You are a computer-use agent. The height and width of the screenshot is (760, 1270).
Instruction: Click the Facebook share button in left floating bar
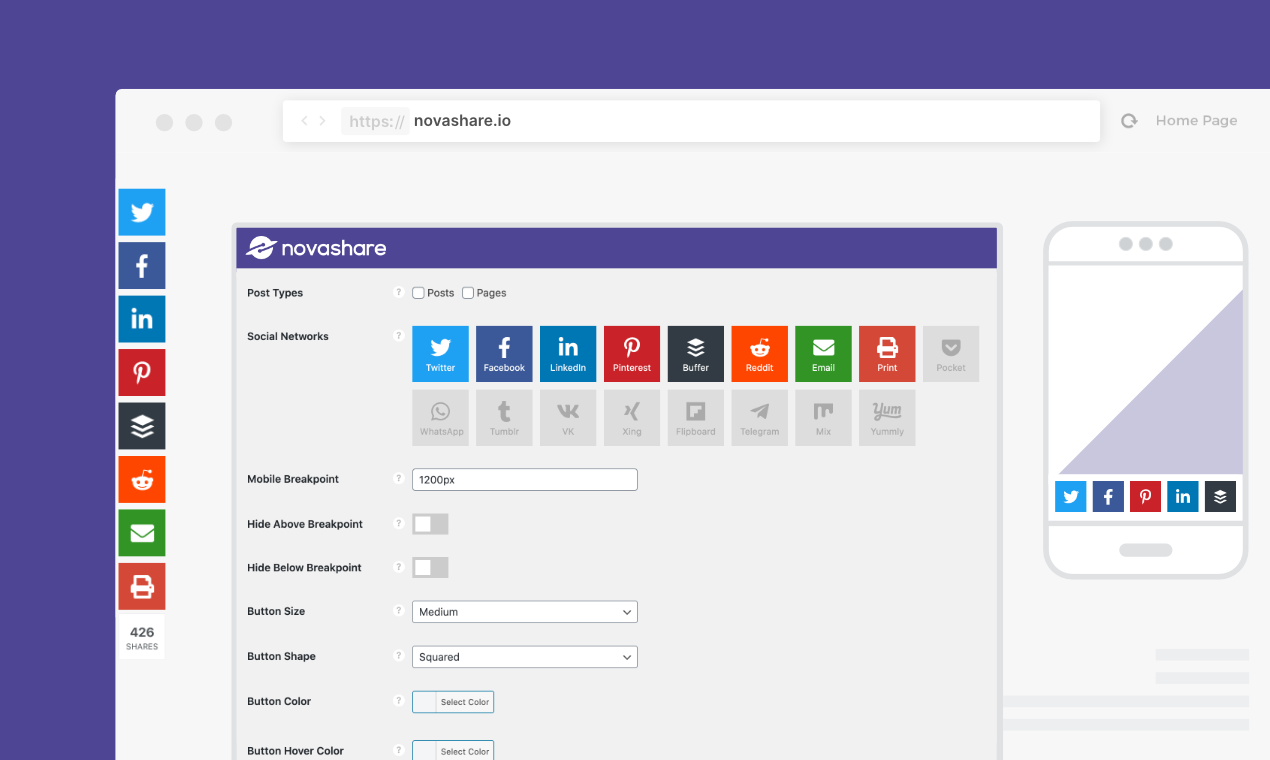pos(142,266)
